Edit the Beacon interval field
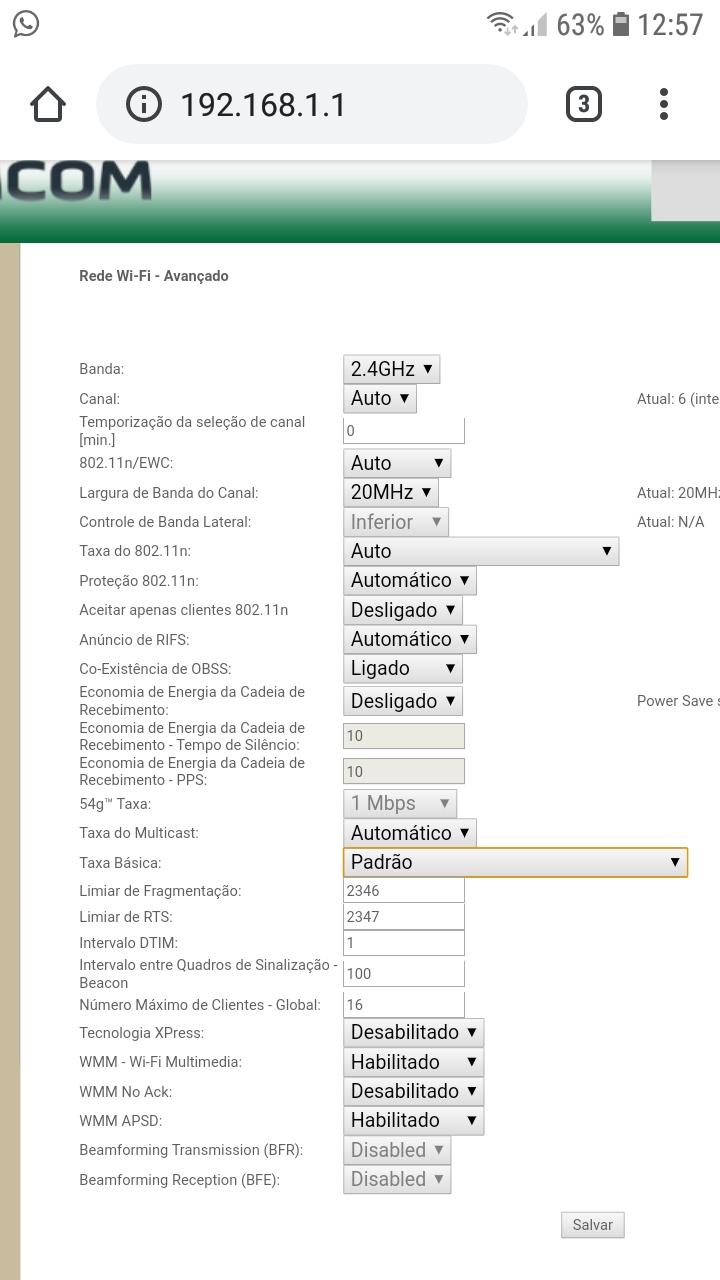Screen dimensions: 720x1280 coord(404,973)
